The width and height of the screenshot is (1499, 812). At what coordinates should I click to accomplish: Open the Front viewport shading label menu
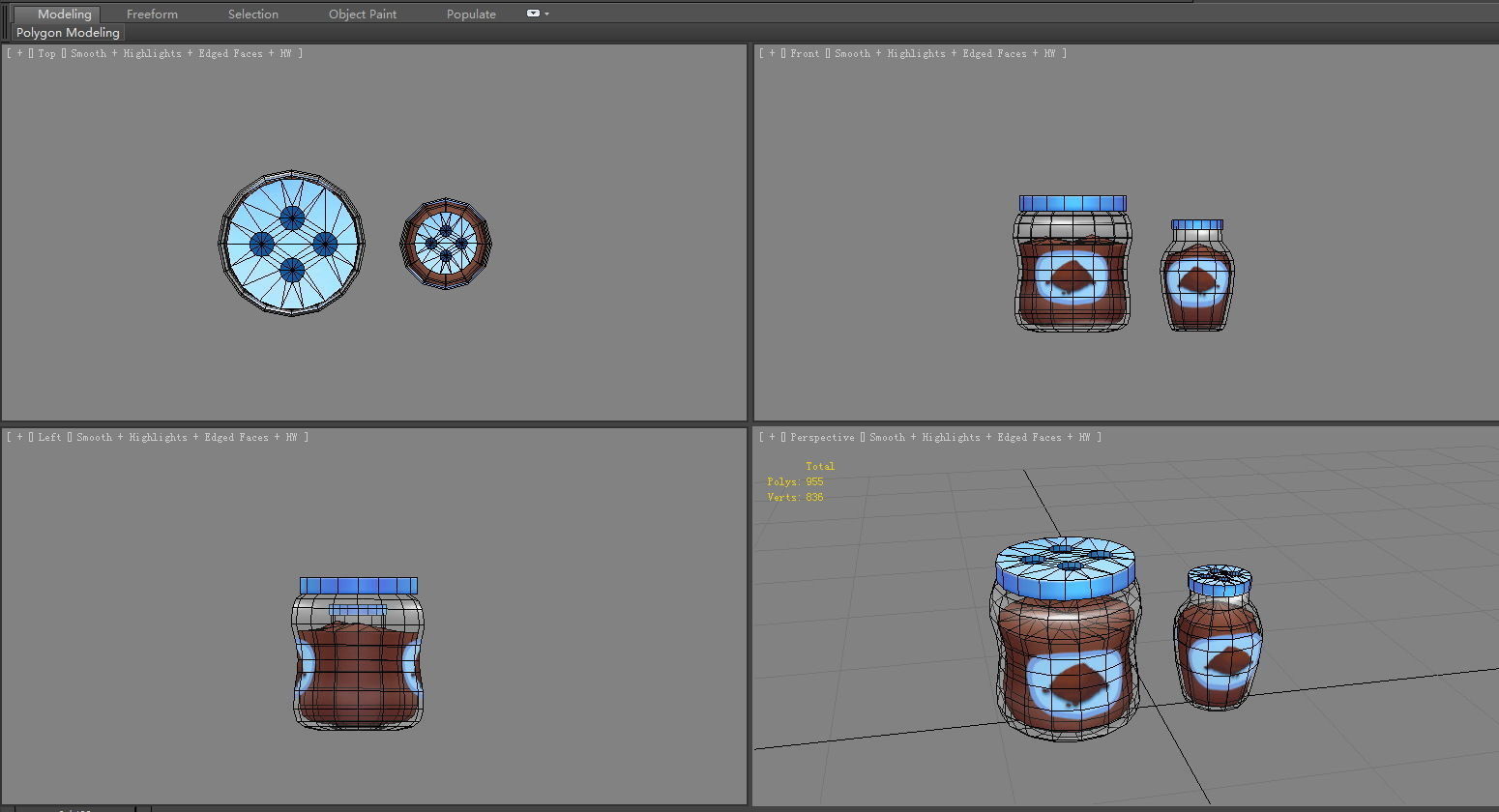coord(945,53)
